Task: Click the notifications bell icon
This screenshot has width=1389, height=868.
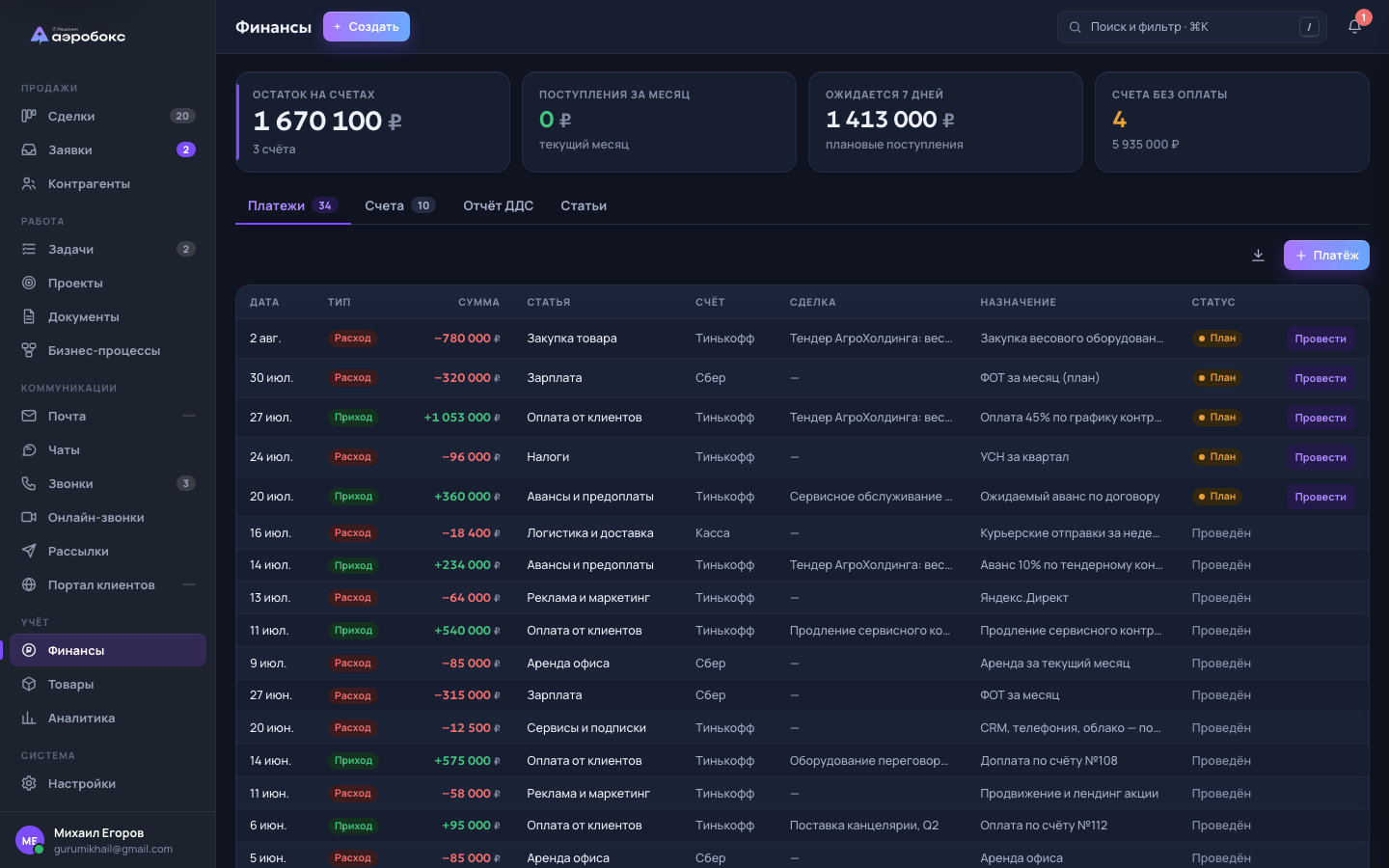Action: point(1354,27)
